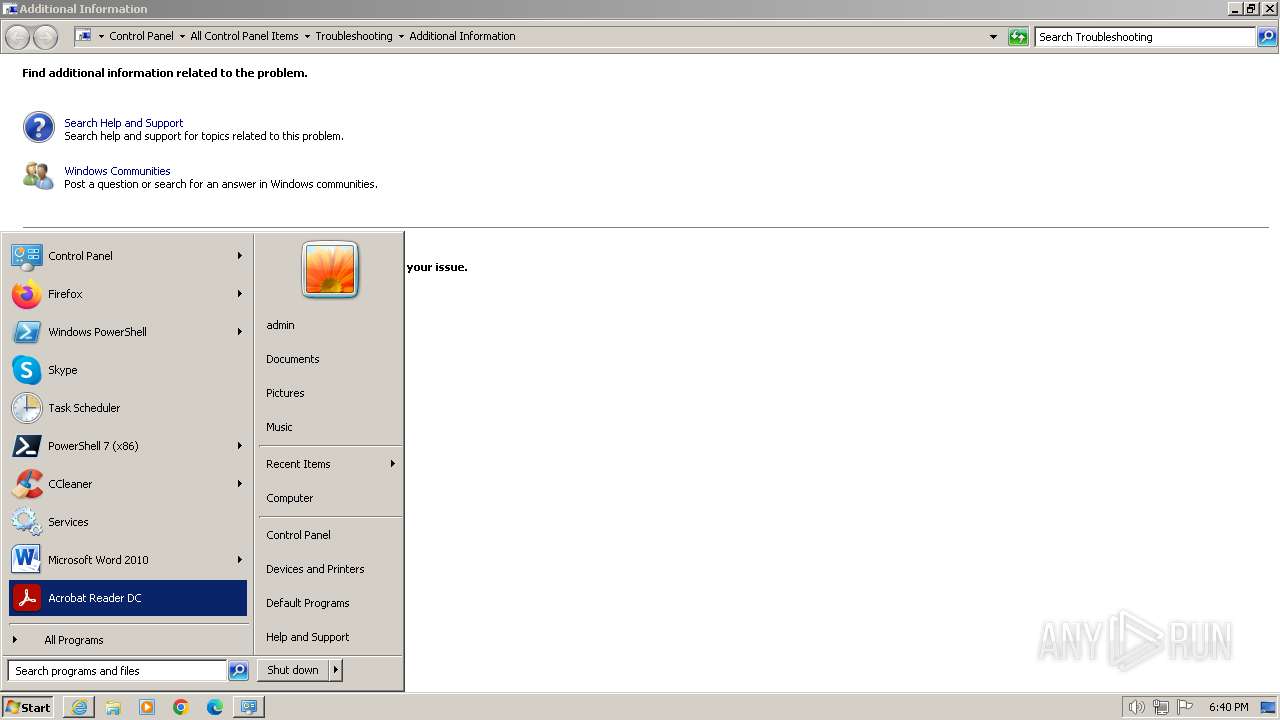Open Pictures from the Start menu
Viewport: 1280px width, 720px height.
[x=285, y=393]
